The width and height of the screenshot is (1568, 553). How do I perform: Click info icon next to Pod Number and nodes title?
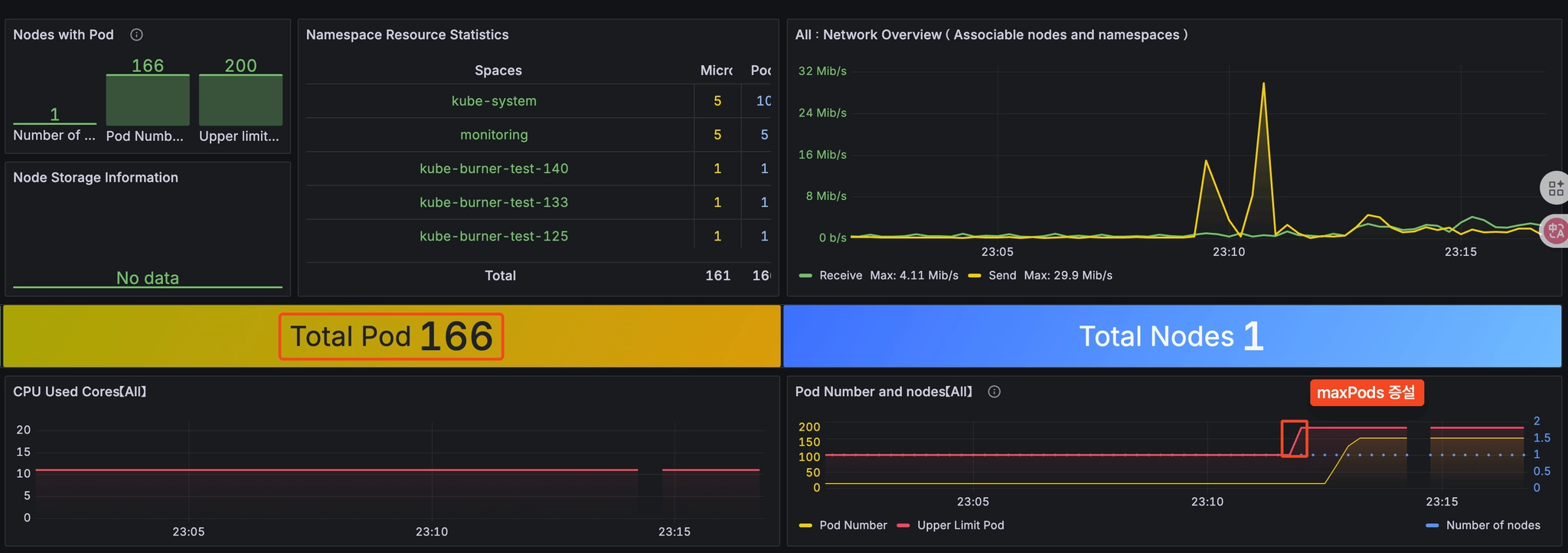[x=994, y=391]
